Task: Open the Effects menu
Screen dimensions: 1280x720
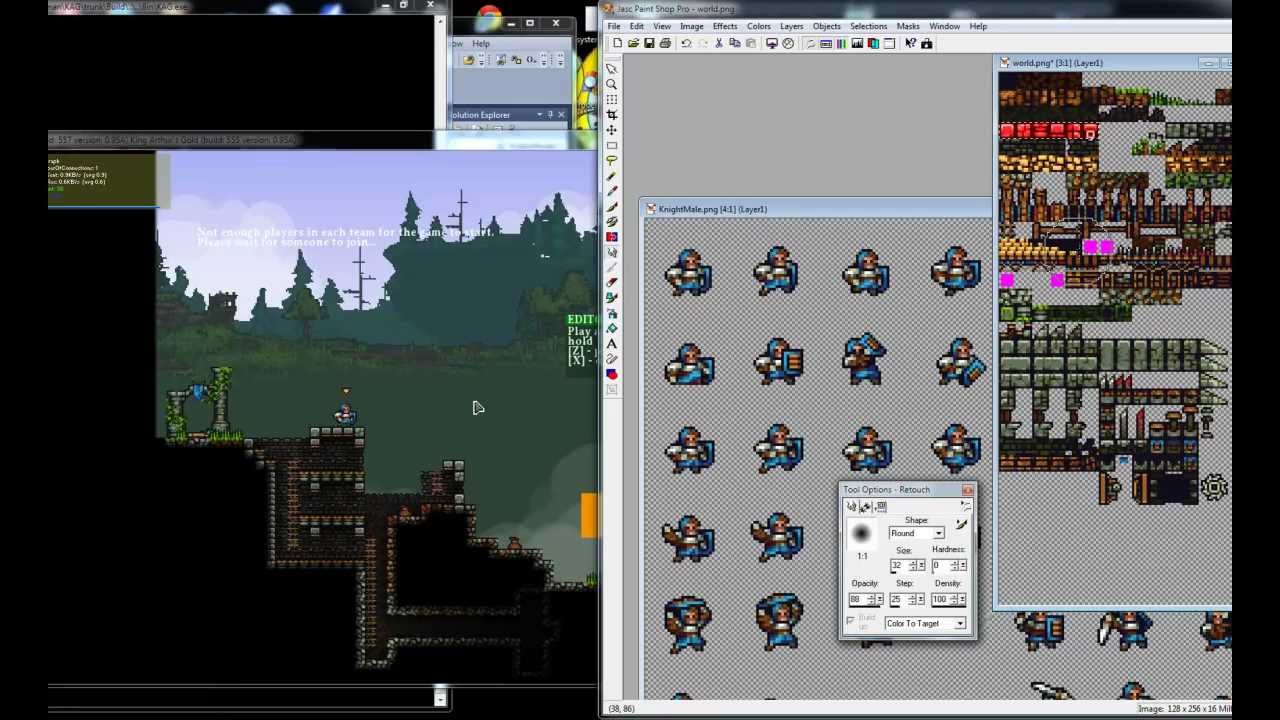Action: click(x=725, y=26)
